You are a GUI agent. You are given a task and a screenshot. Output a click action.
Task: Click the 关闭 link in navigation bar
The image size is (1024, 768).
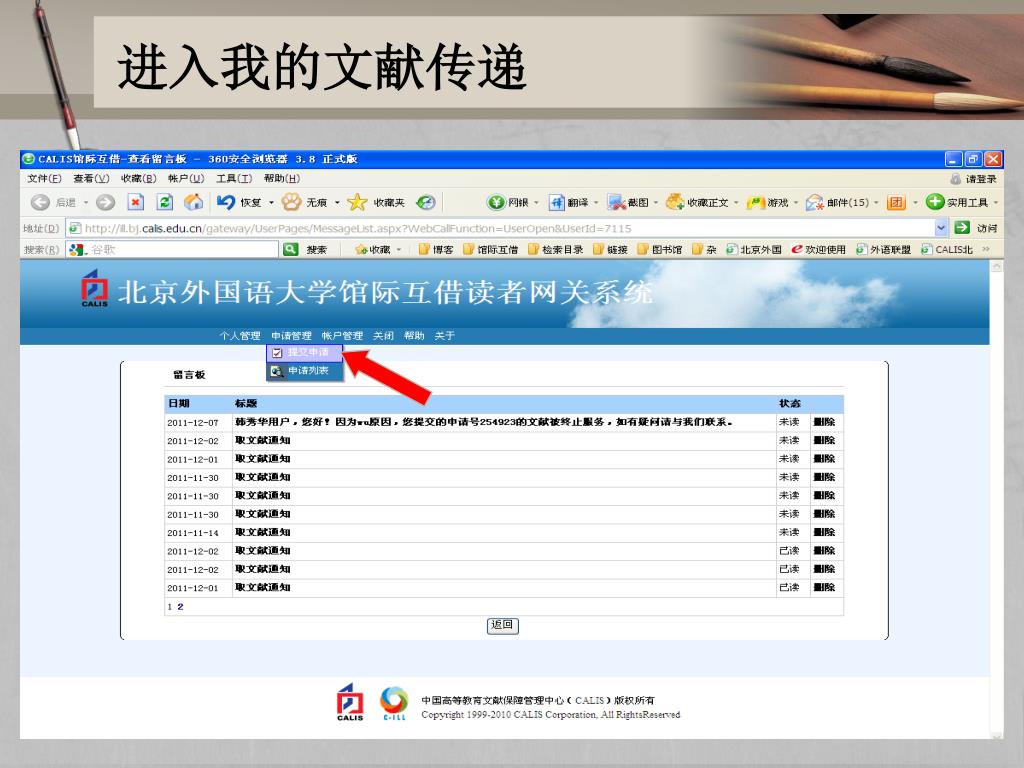coord(383,336)
